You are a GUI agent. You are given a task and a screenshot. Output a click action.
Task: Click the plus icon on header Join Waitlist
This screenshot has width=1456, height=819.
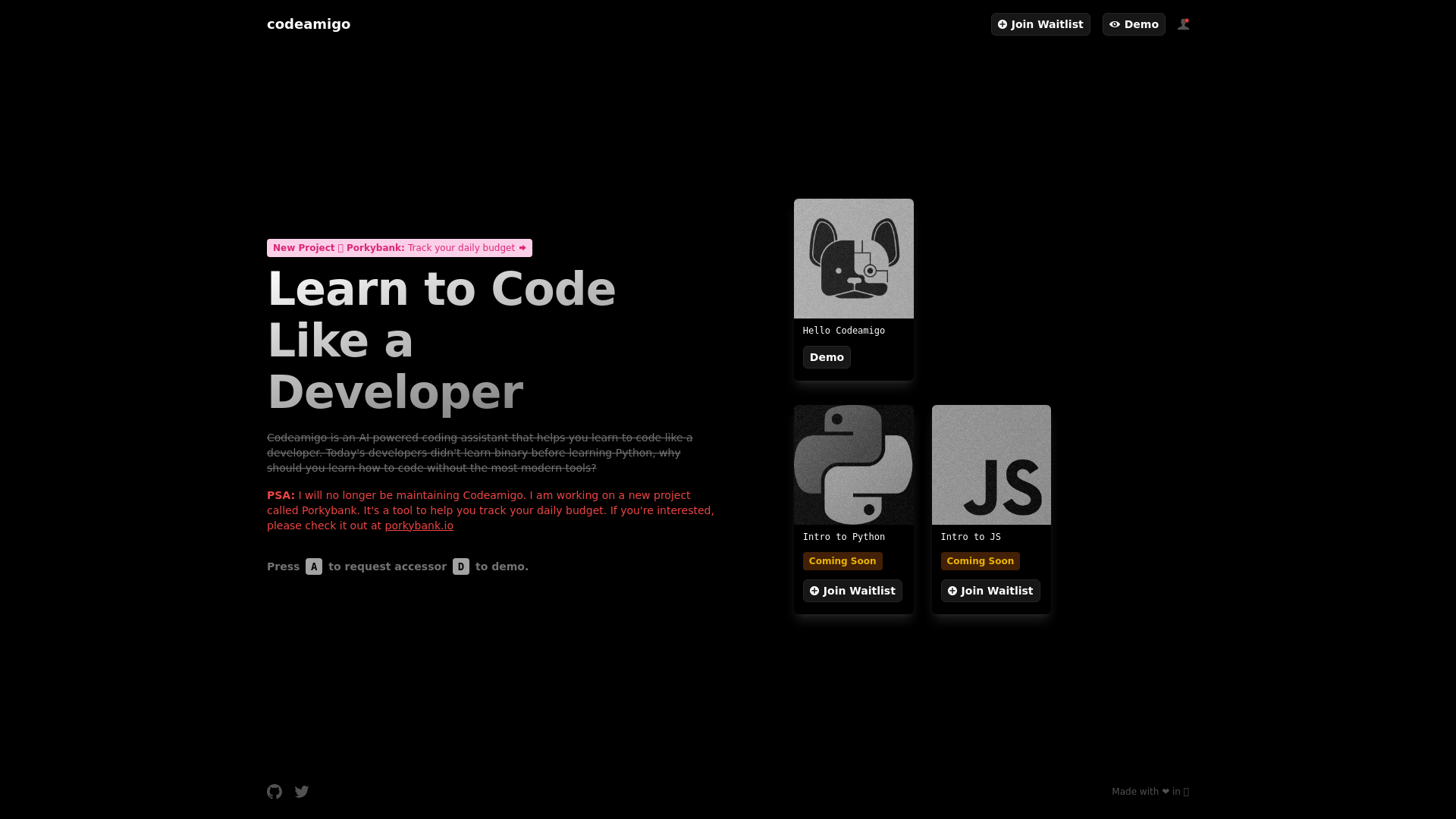[x=1003, y=24]
